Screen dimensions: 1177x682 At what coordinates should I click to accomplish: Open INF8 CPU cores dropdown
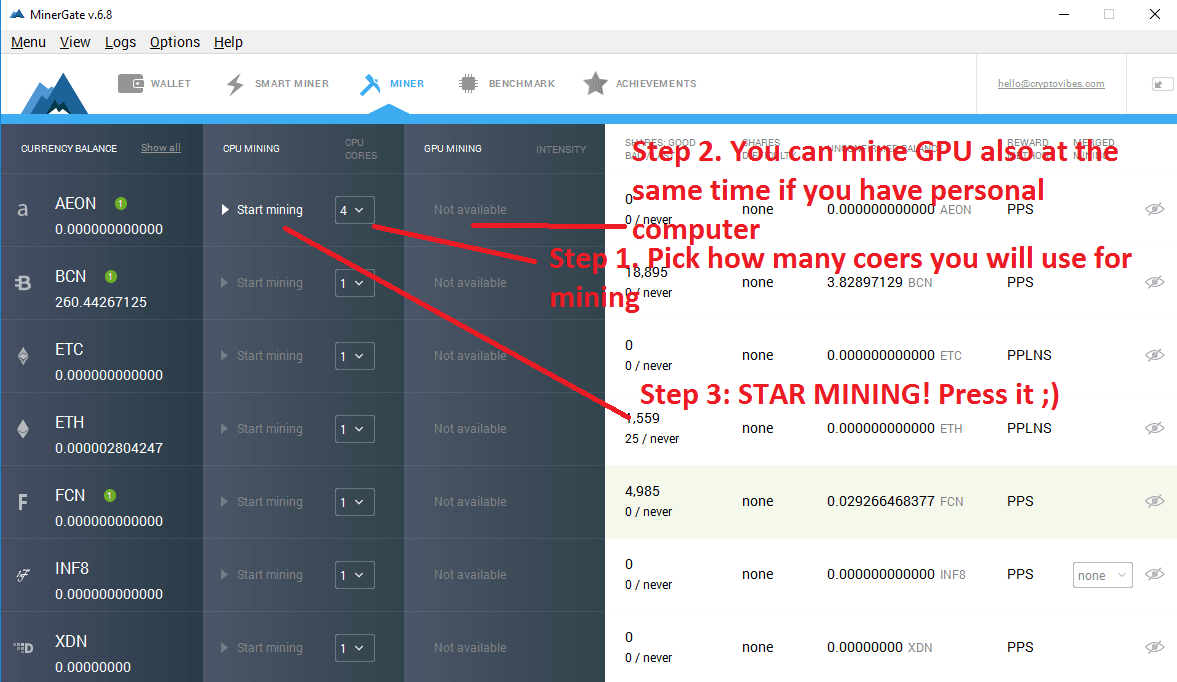click(x=354, y=575)
